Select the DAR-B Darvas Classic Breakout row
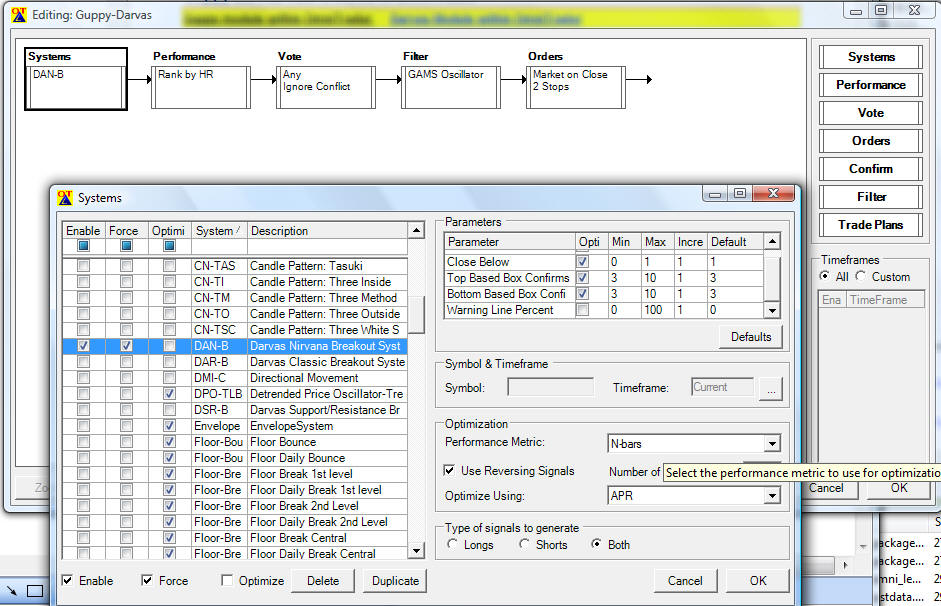941x606 pixels. coord(235,362)
